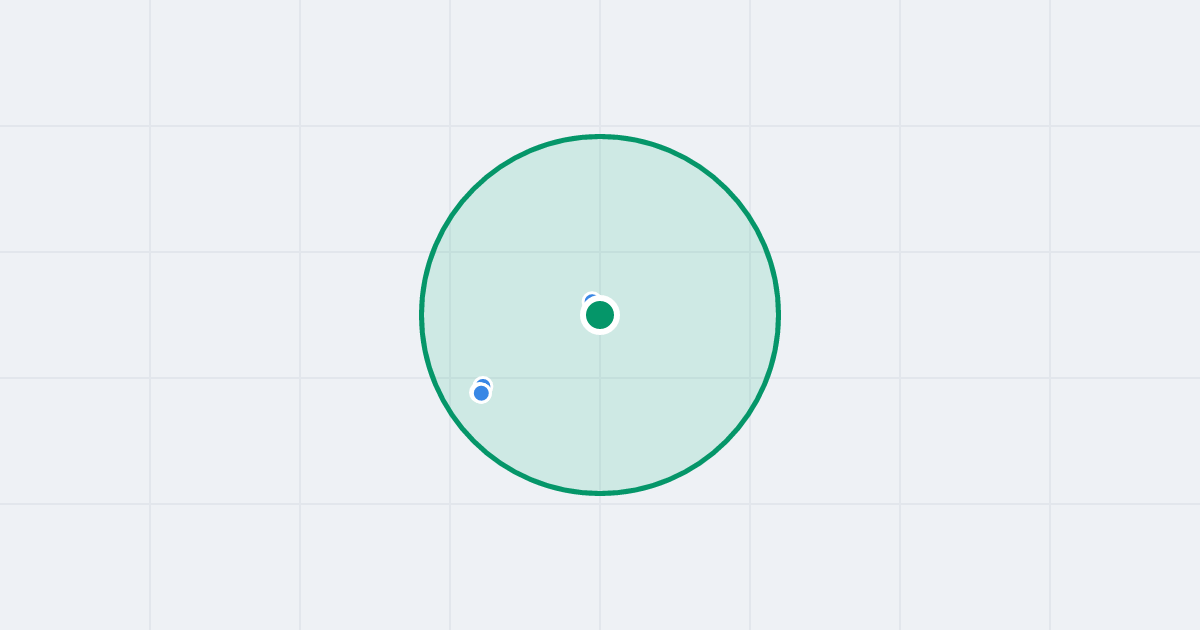Image resolution: width=1200 pixels, height=630 pixels.
Task: Select the front blue marker in the lower-left pair
Action: point(481,393)
